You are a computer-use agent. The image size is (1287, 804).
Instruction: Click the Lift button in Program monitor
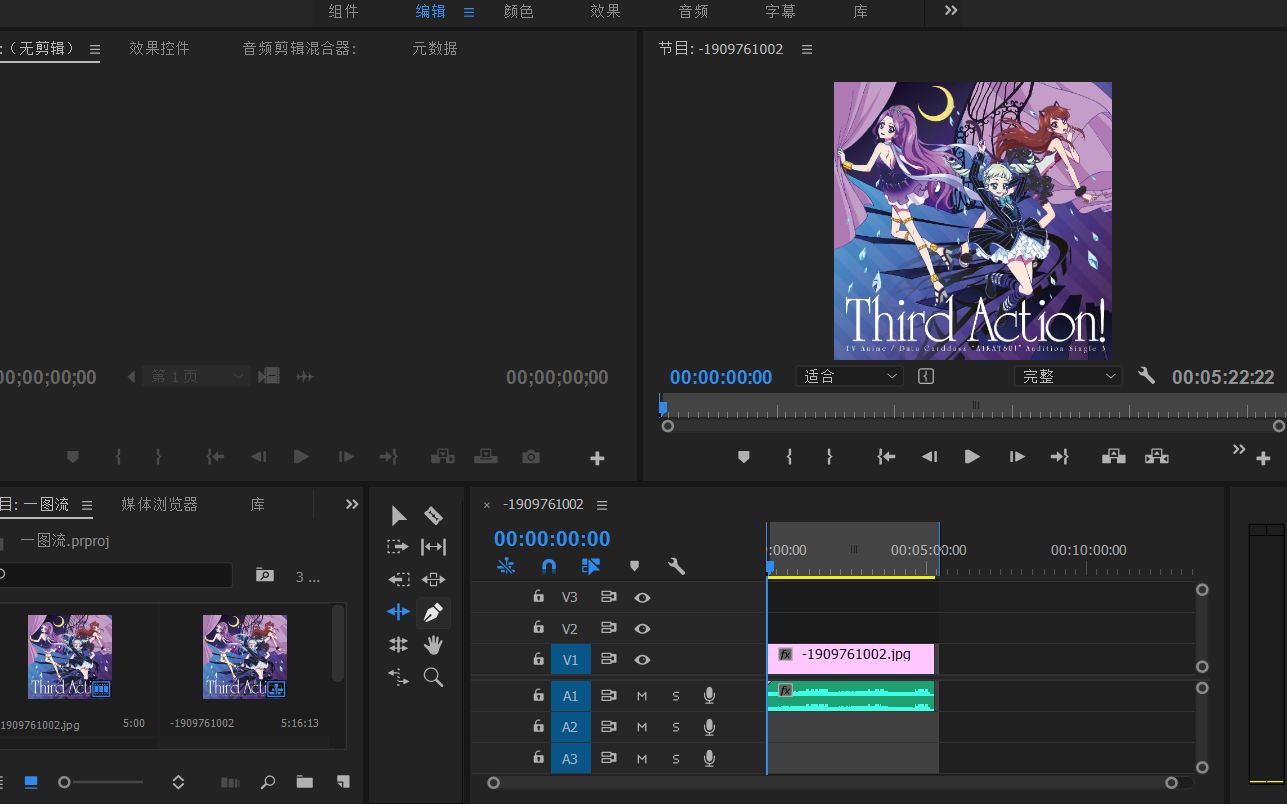(1113, 457)
